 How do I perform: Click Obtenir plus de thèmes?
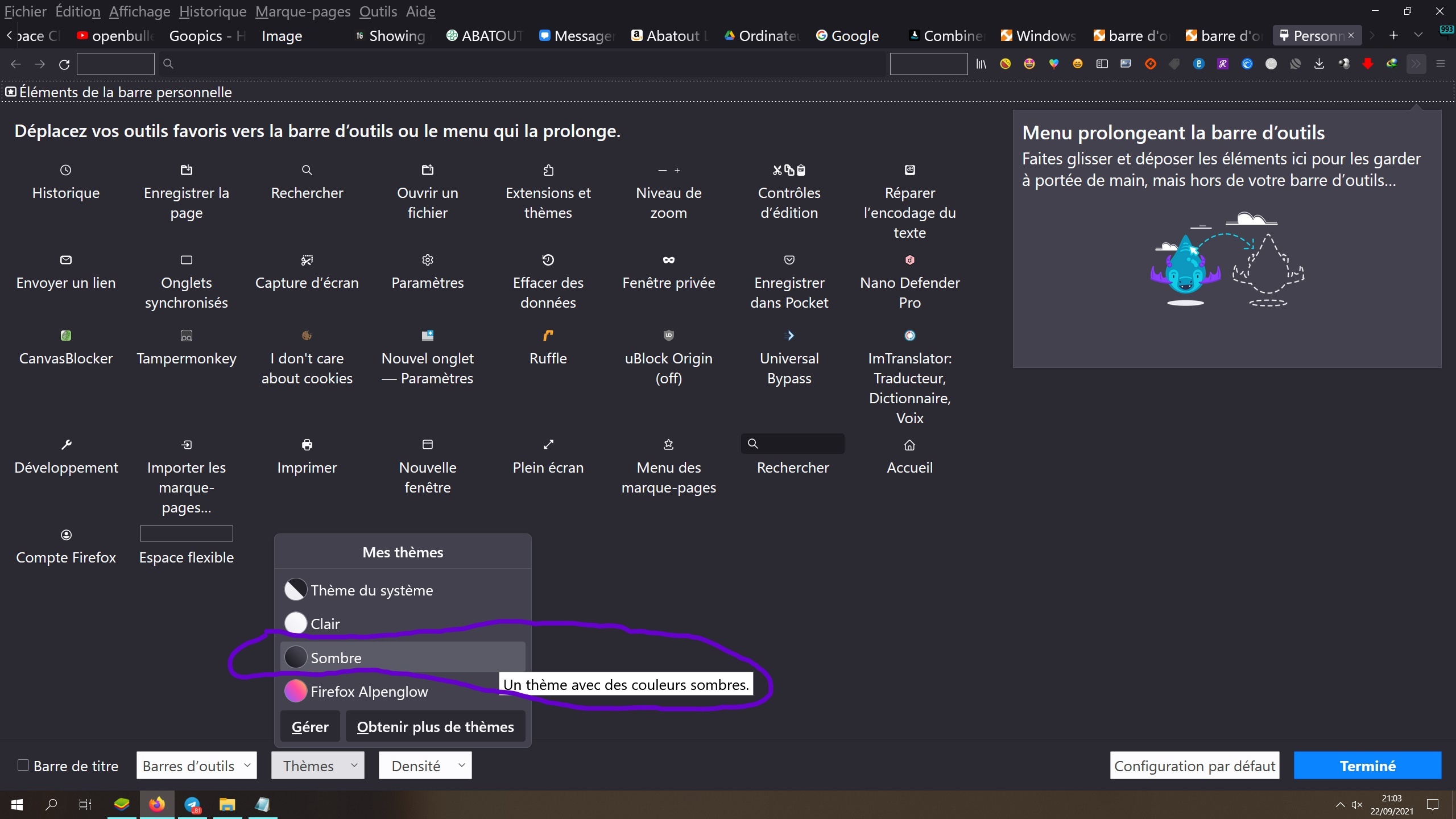pyautogui.click(x=435, y=727)
